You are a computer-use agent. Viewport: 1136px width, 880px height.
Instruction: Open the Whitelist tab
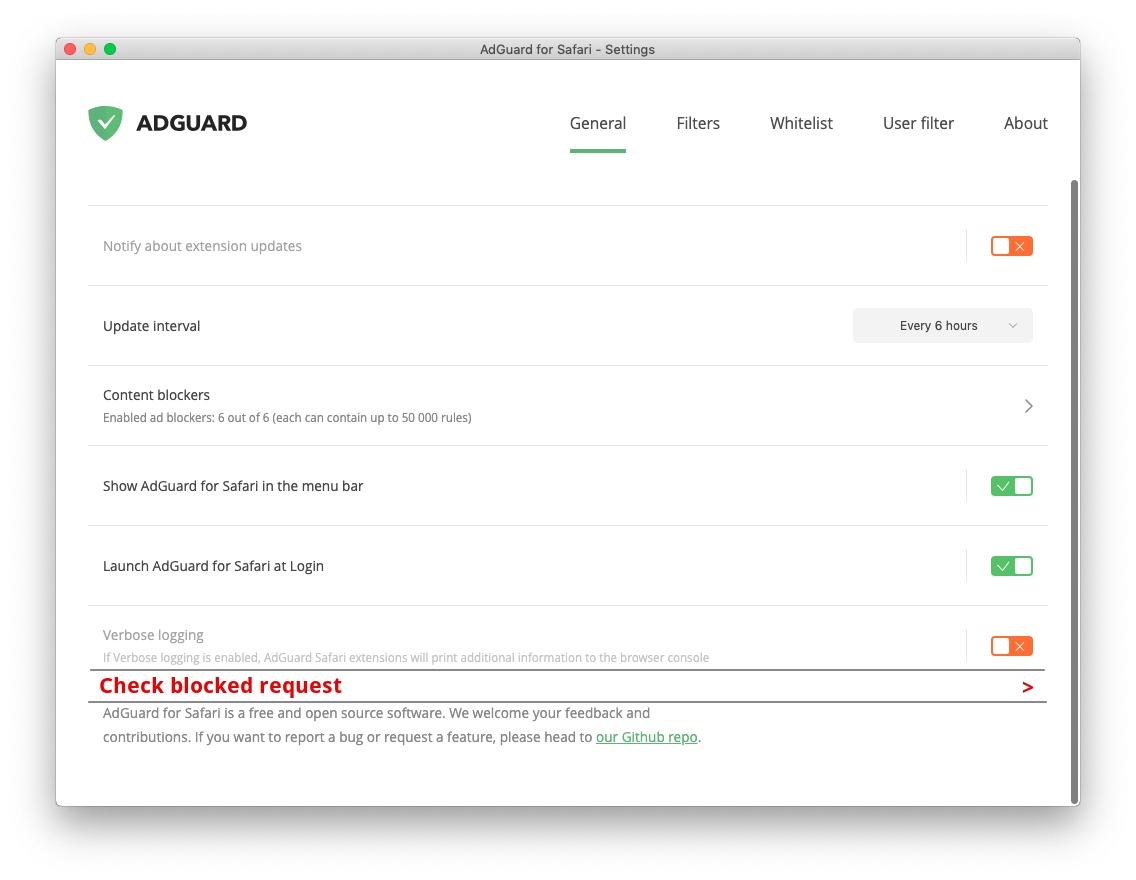[801, 123]
